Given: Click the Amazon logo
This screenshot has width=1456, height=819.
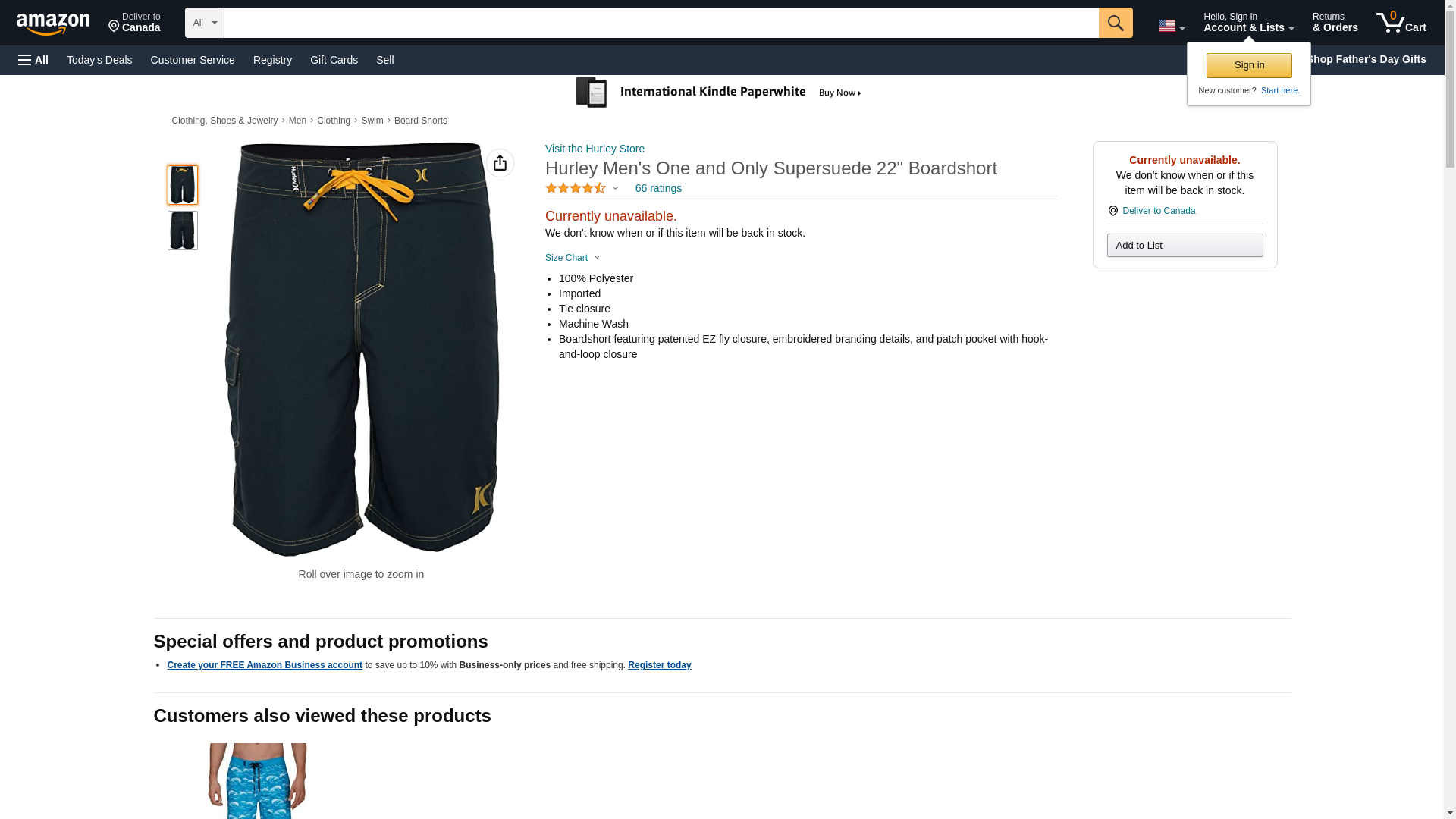Looking at the screenshot, I should (53, 24).
